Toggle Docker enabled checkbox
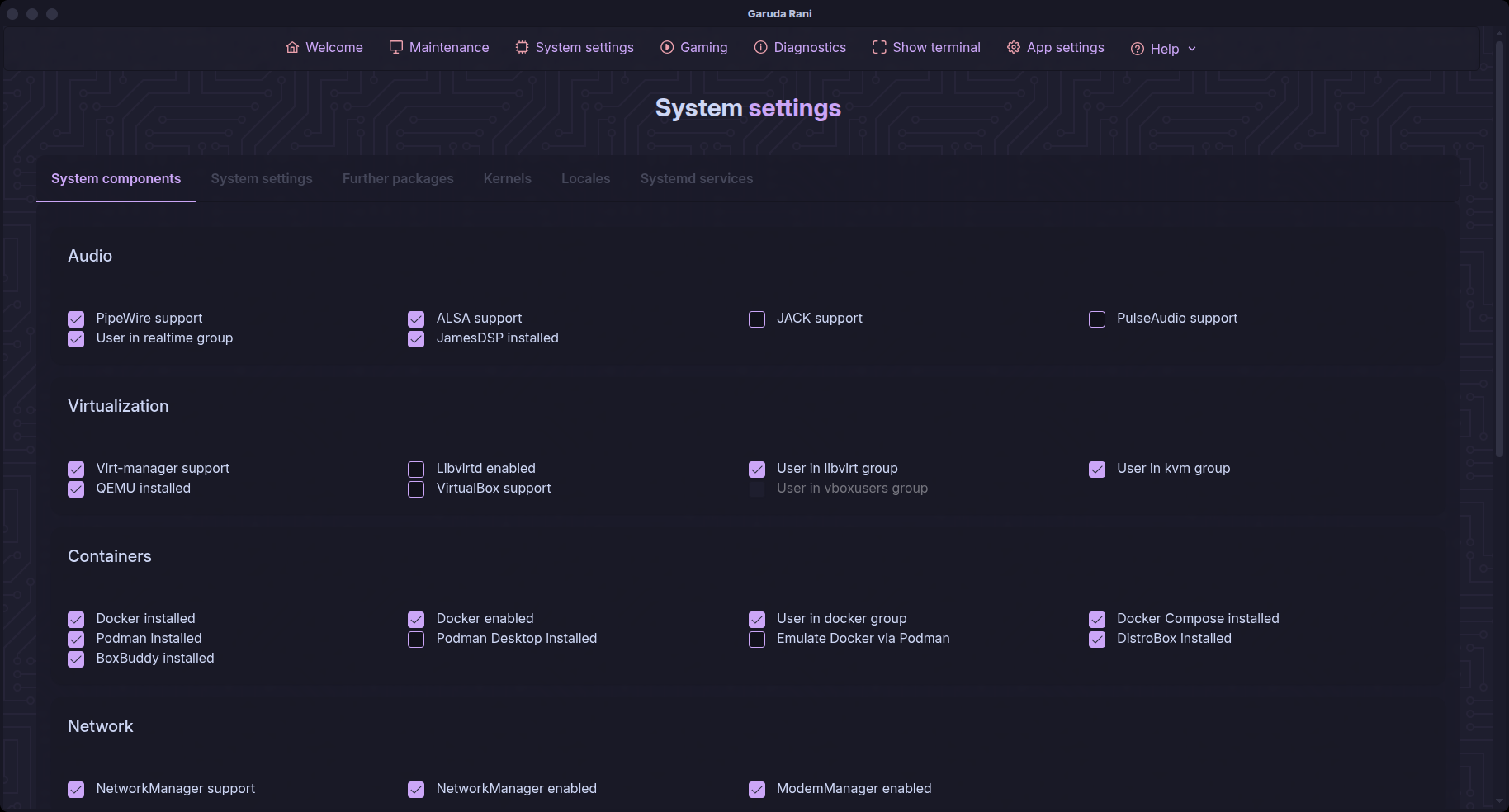This screenshot has height=812, width=1509. coord(416,620)
